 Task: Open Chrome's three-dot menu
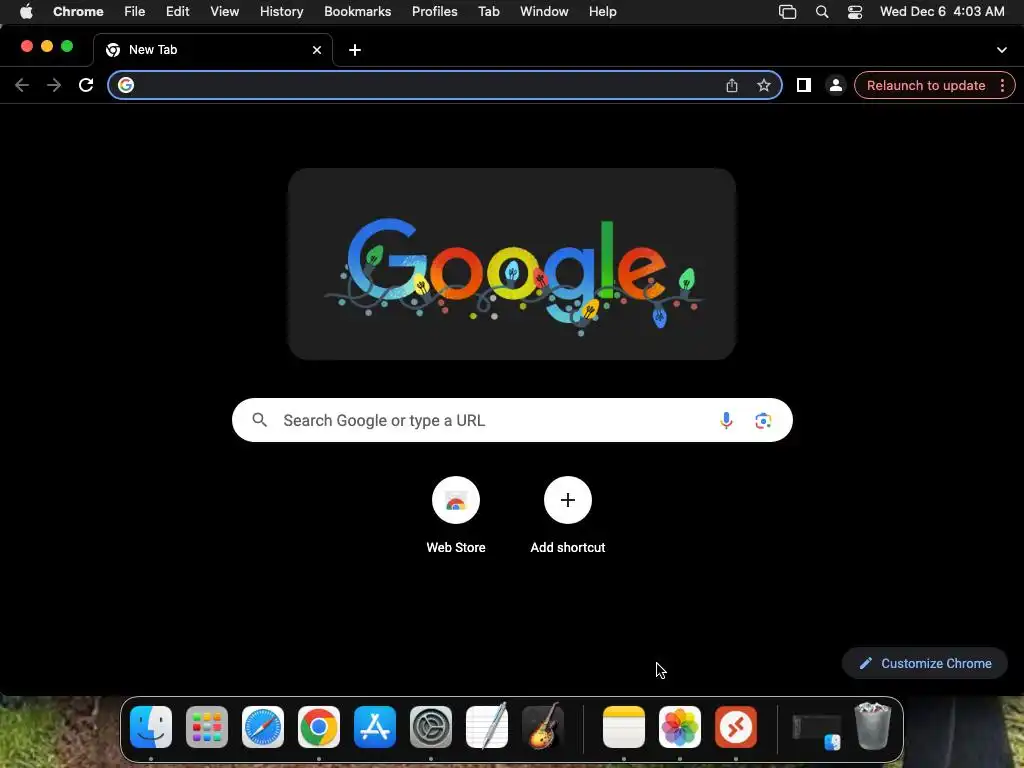click(1002, 85)
